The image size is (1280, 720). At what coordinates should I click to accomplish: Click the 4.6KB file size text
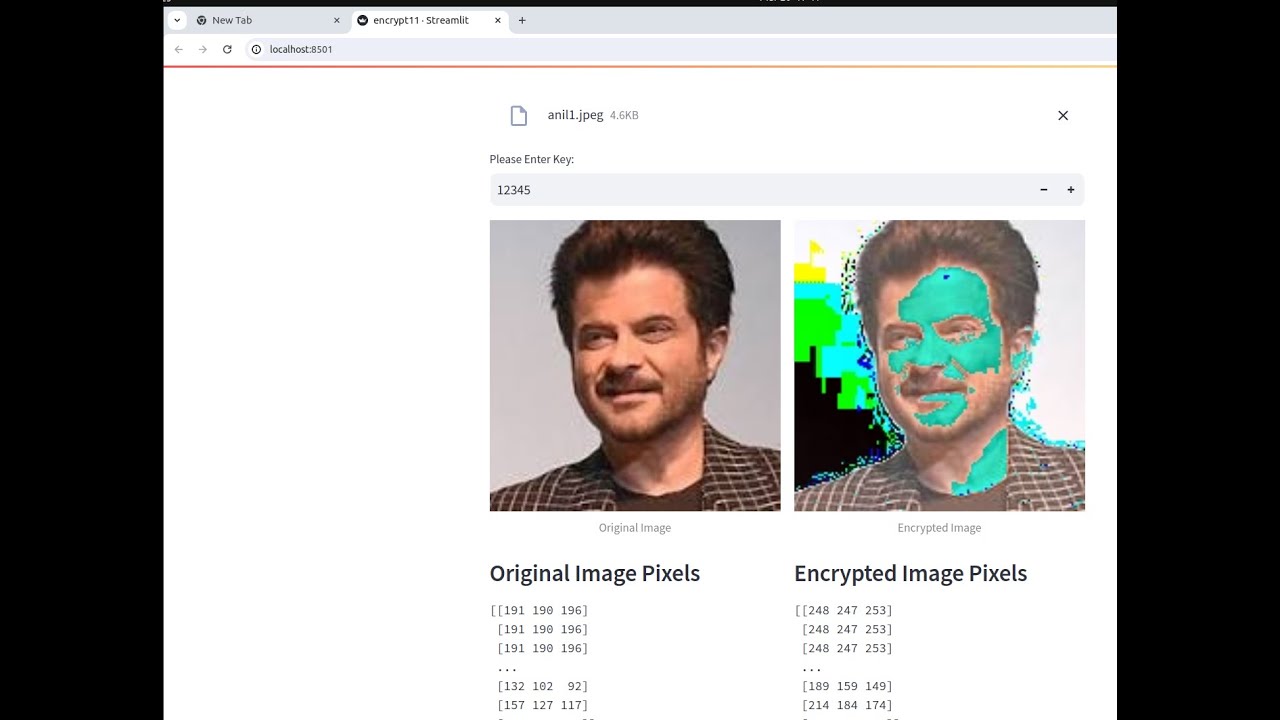point(624,116)
